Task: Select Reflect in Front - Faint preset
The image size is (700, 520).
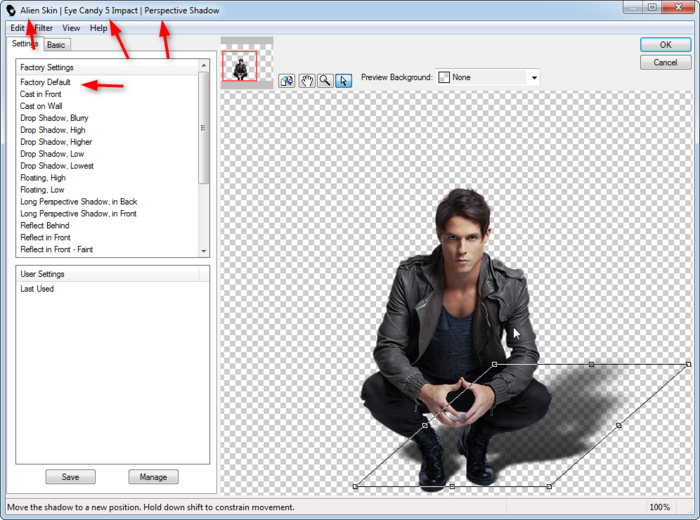Action: pyautogui.click(x=56, y=250)
